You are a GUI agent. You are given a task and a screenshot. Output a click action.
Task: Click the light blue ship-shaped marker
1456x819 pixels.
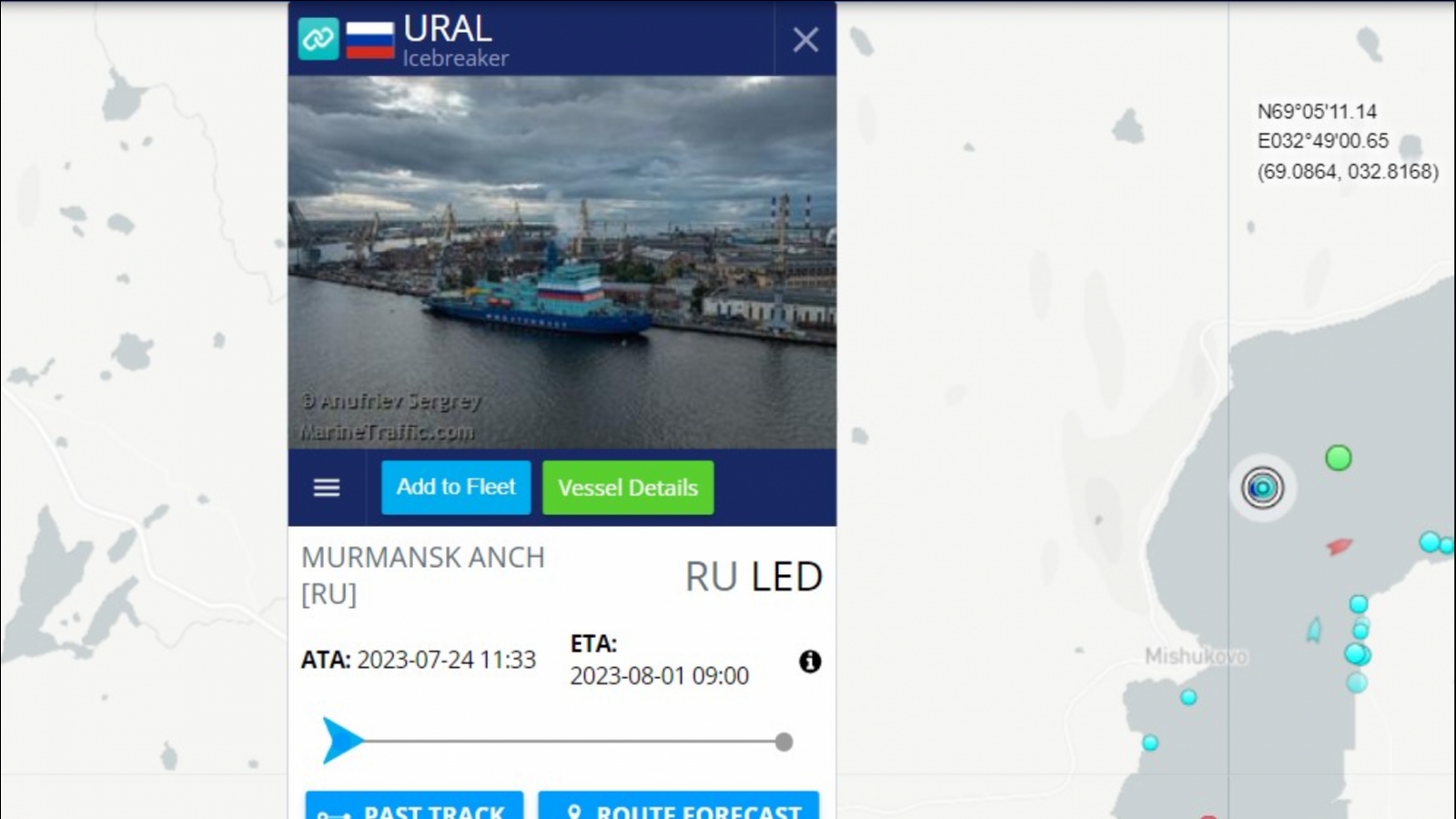pos(1314,630)
